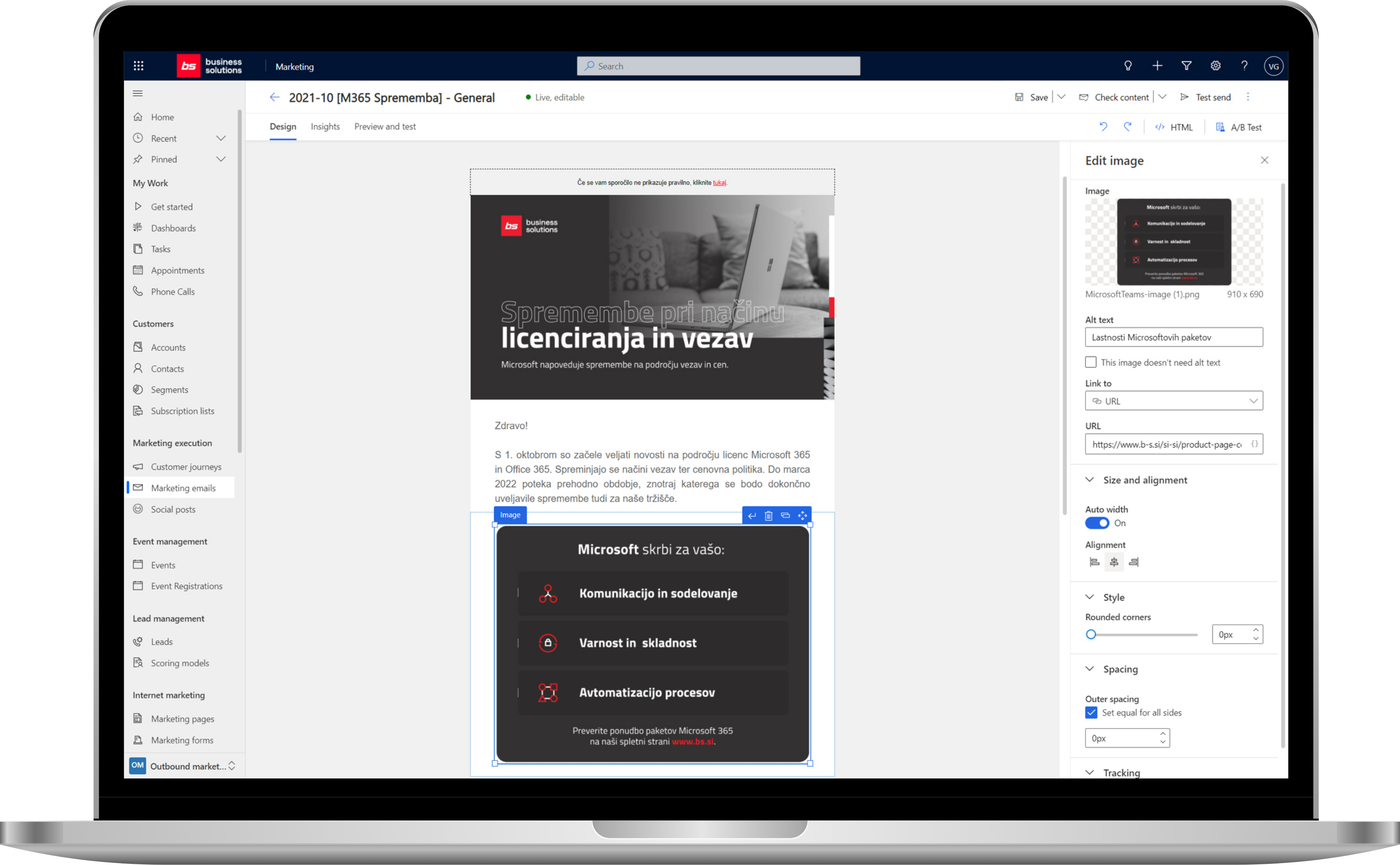Click the Search box in top bar
This screenshot has width=1400, height=865.
[x=718, y=66]
